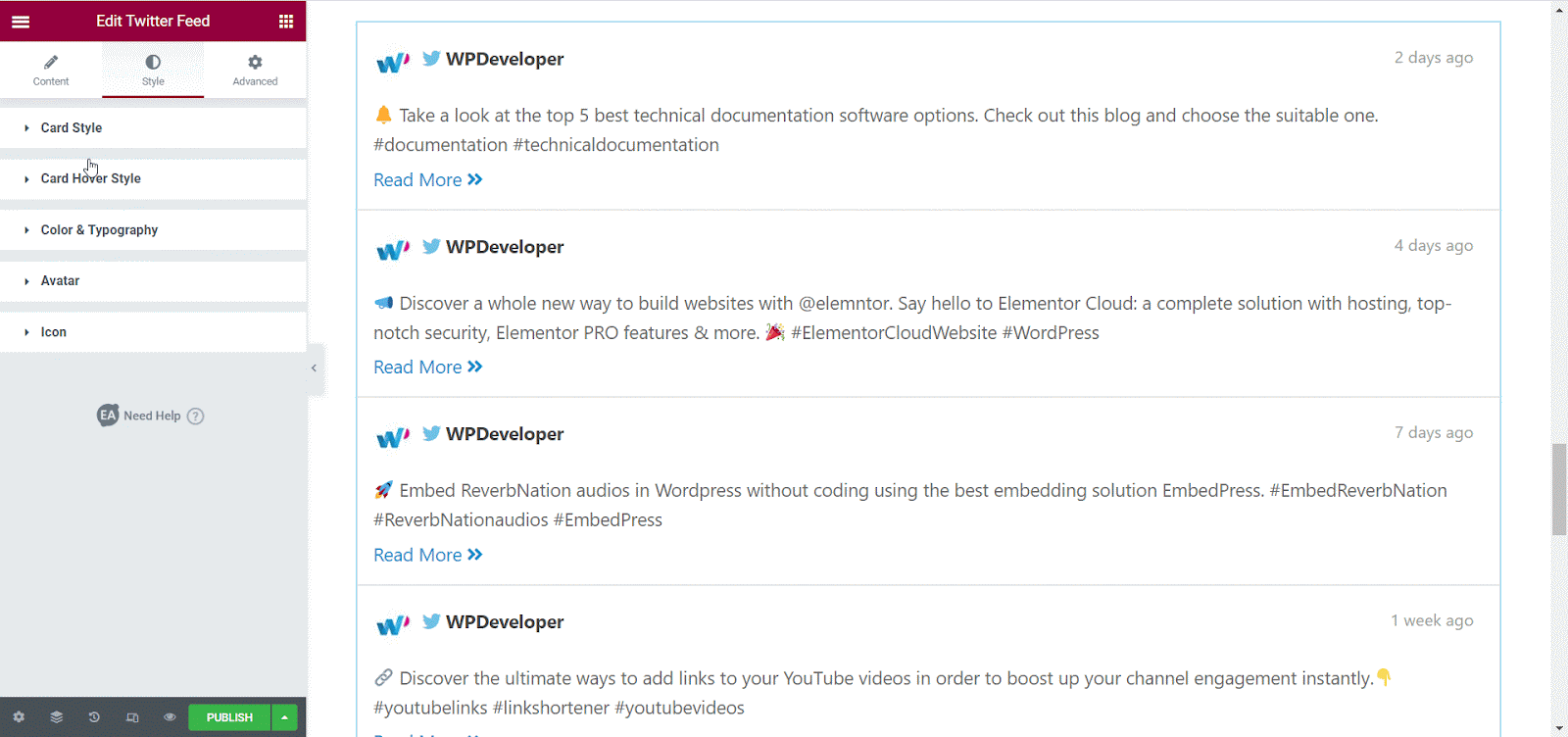This screenshot has height=737, width=1568.
Task: Click the WPDeveloper avatar on 2 days ago tweet
Action: coord(392,63)
